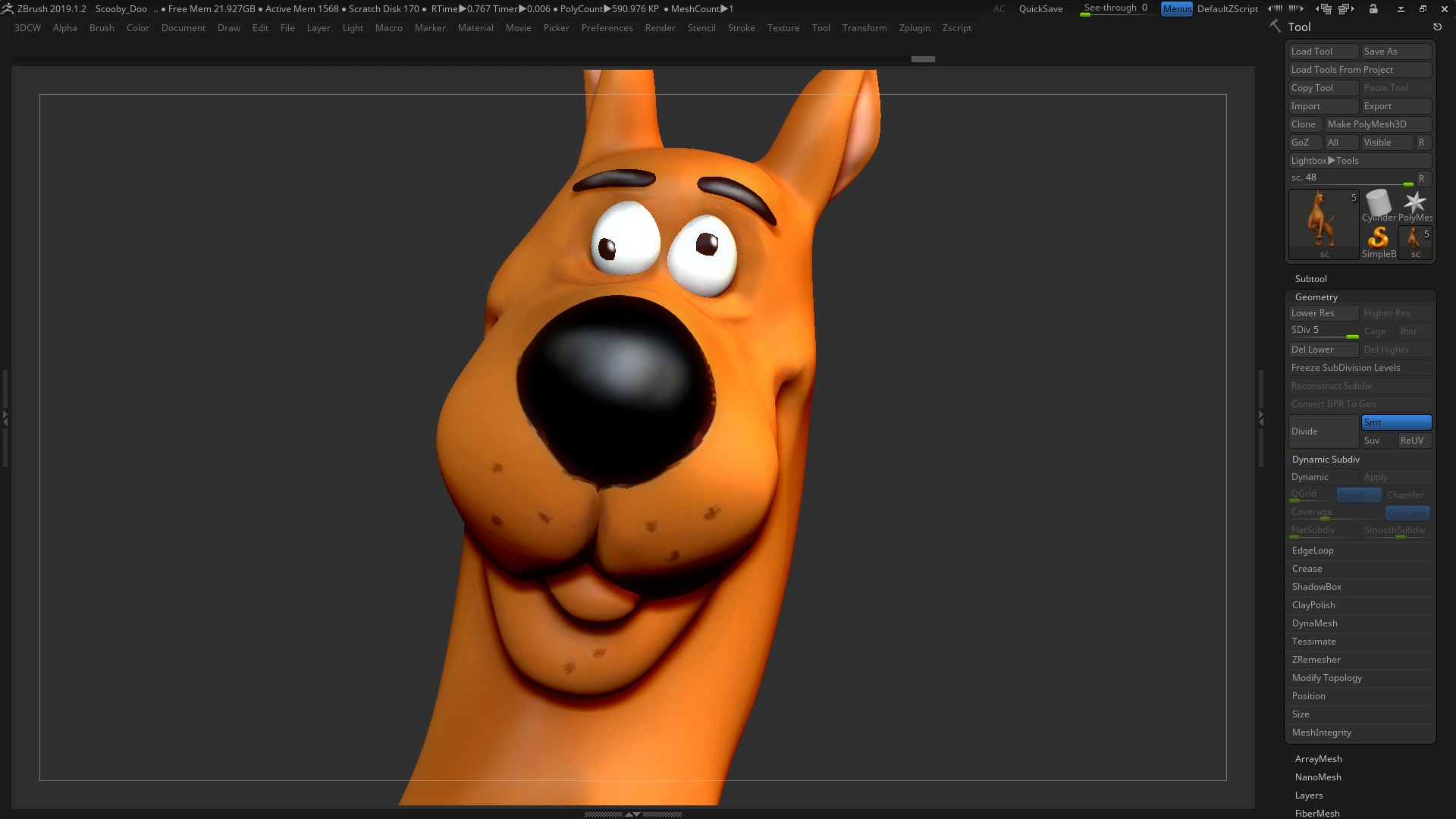Click the Make PolyMesh3D button
Viewport: 1456px width, 819px height.
click(x=1377, y=124)
